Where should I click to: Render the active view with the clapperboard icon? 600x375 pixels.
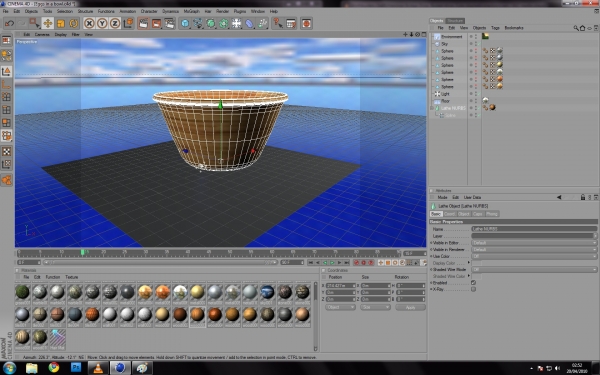coord(143,23)
